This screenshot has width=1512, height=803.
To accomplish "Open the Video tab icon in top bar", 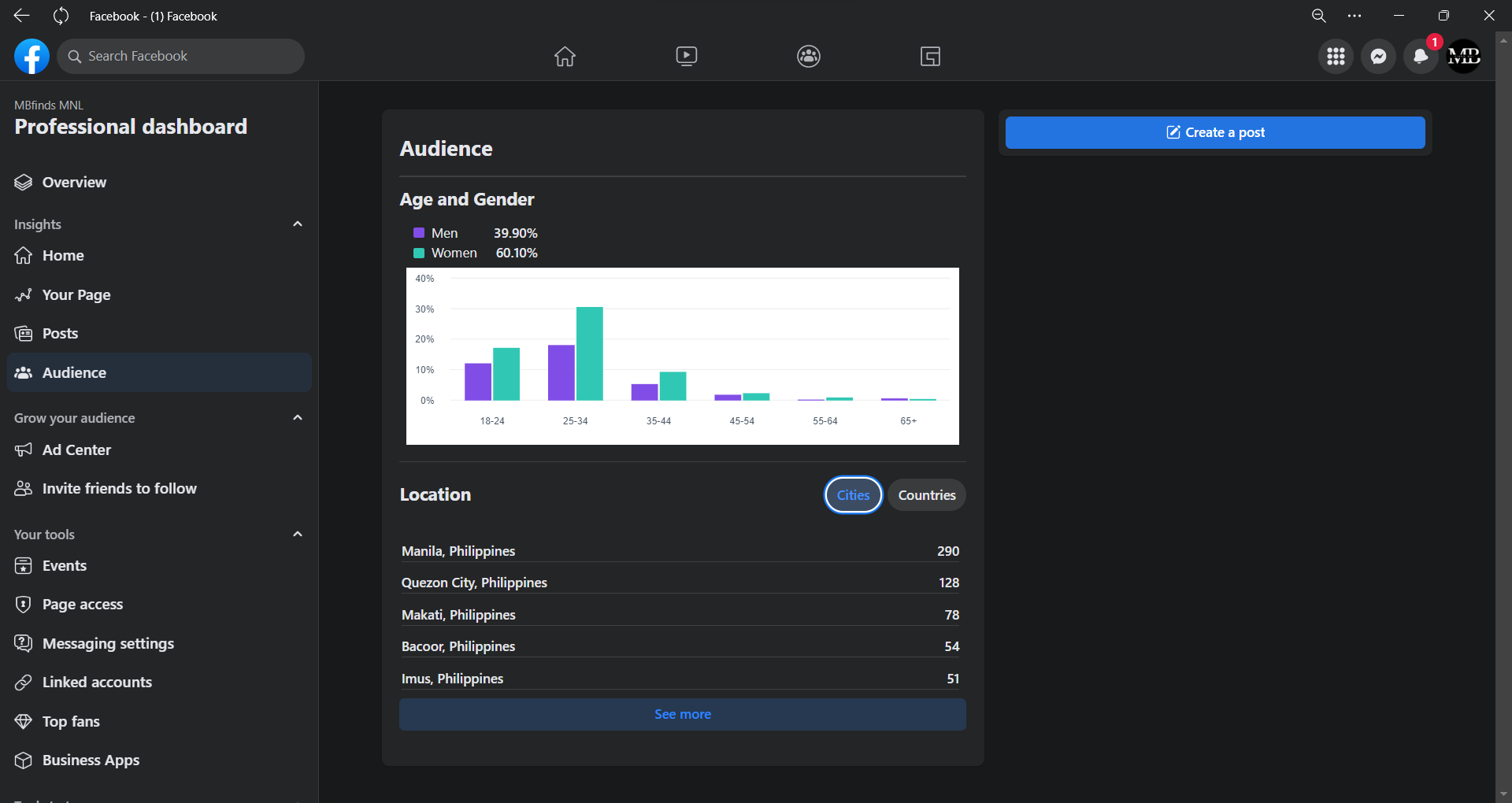I will click(687, 56).
